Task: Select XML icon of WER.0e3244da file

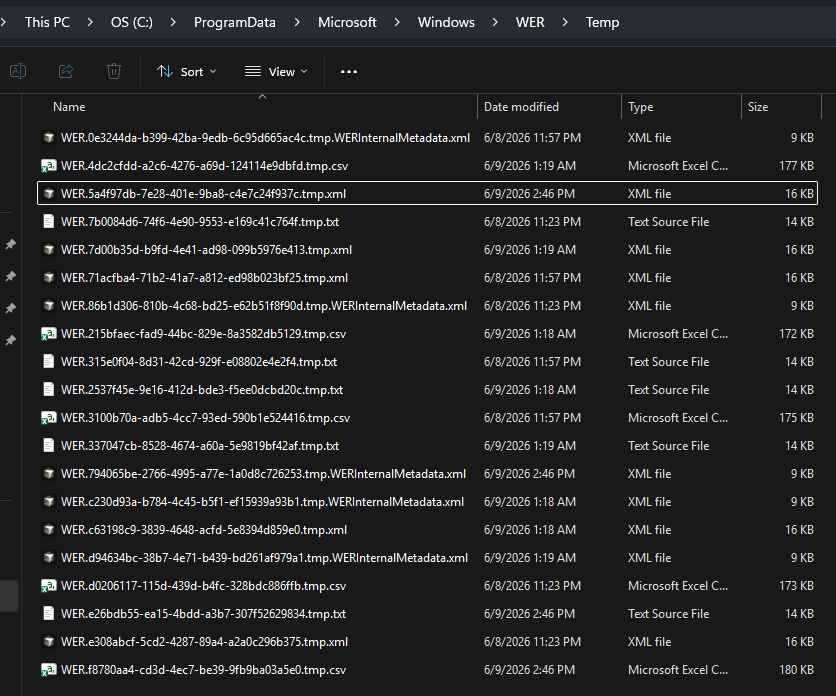Action: 49,138
